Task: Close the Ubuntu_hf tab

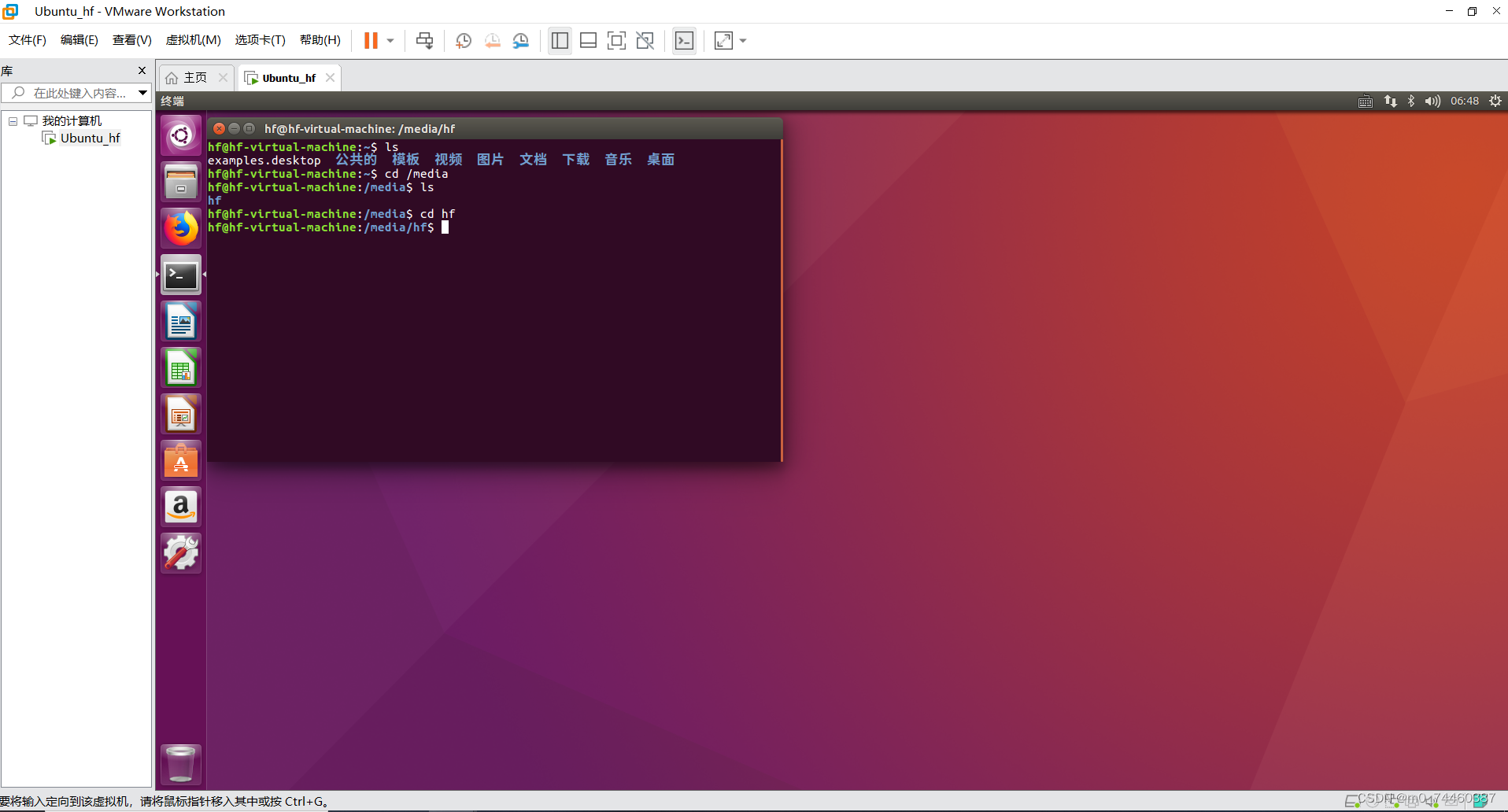Action: click(x=331, y=77)
